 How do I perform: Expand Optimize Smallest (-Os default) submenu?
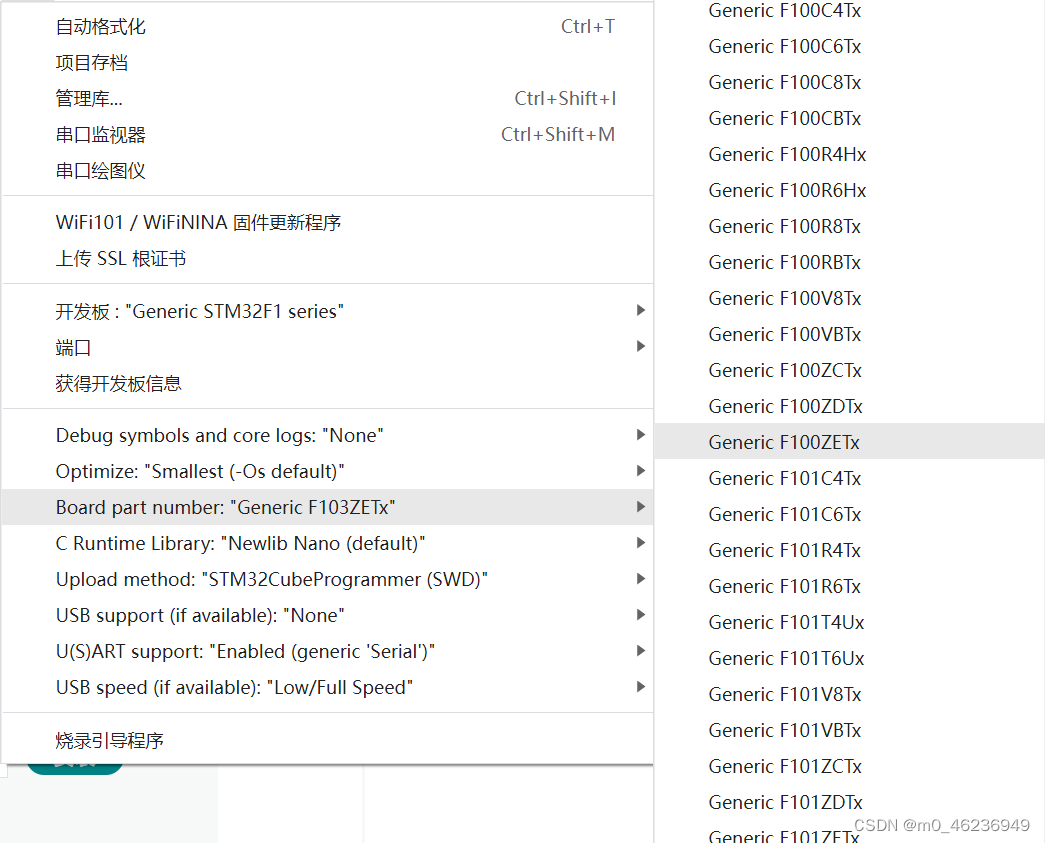(x=327, y=471)
